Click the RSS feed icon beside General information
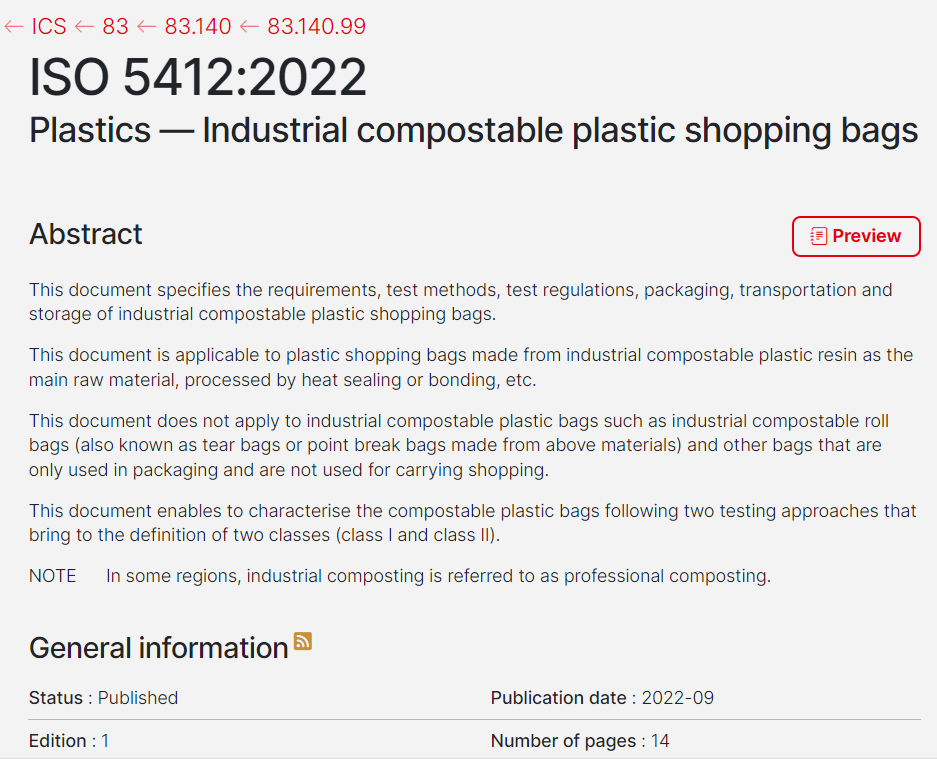The height and width of the screenshot is (759, 937). (302, 642)
